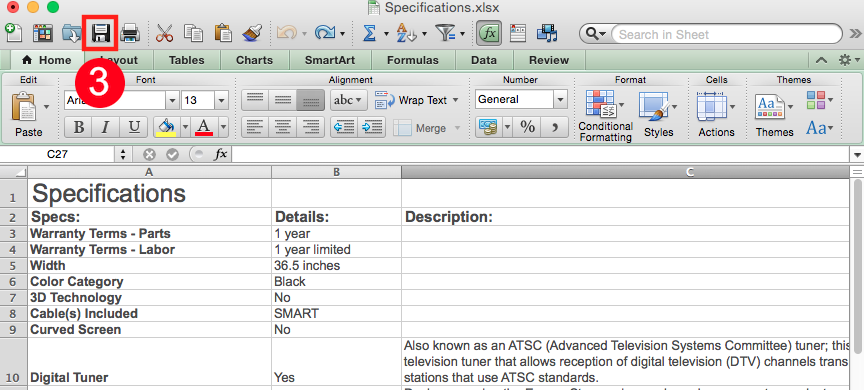Activate the Format painter brush

point(252,34)
